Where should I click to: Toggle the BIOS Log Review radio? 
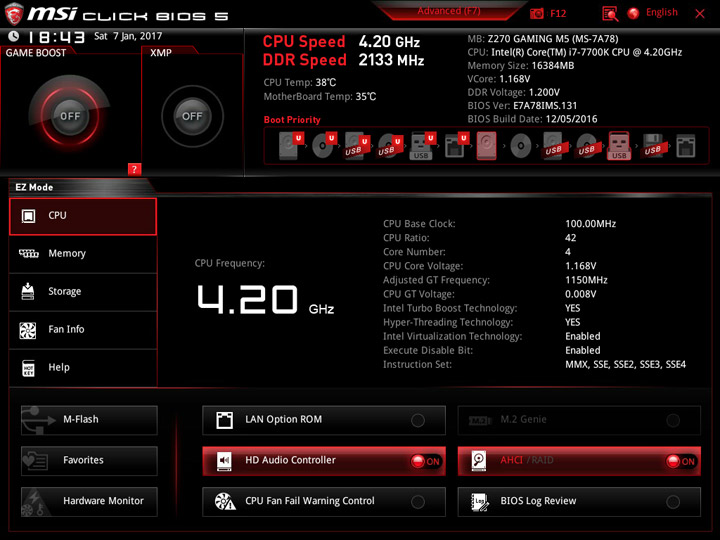tap(673, 502)
